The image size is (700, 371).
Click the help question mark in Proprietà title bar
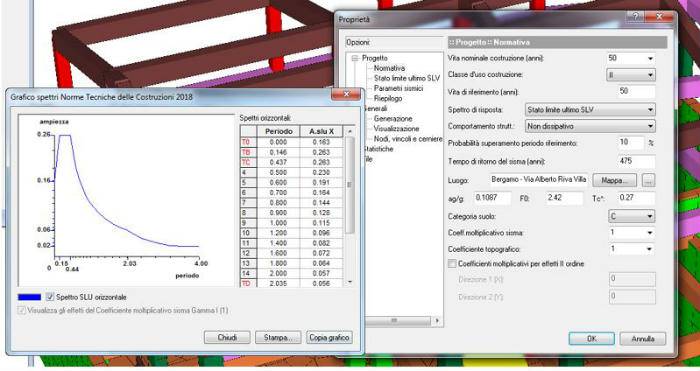pos(636,17)
